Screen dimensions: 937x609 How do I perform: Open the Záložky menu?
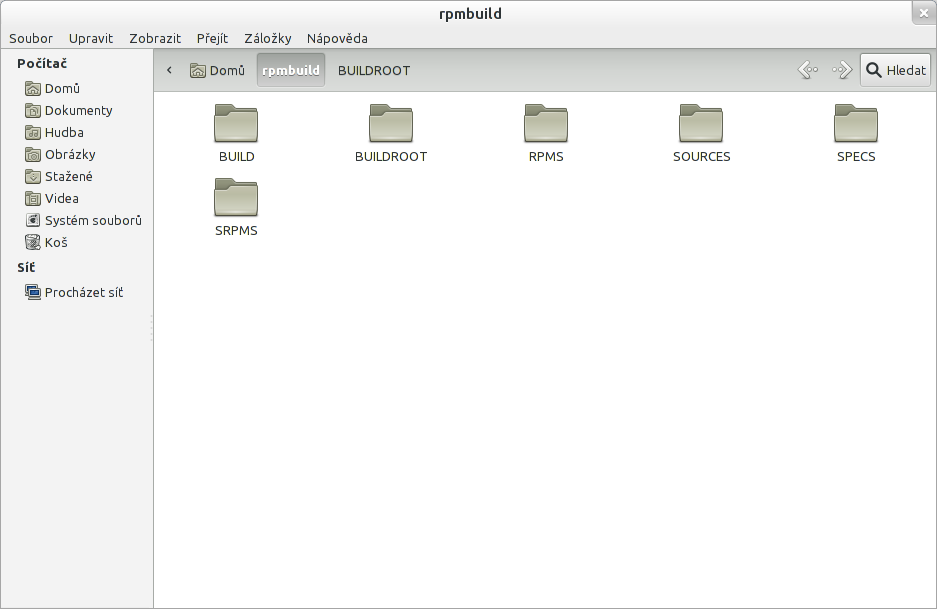(x=268, y=38)
